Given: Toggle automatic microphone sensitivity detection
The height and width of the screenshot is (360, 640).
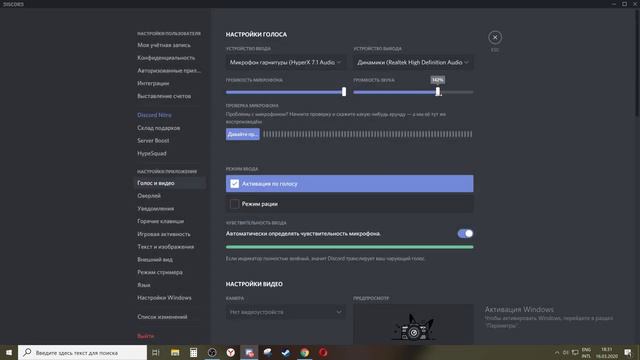Looking at the screenshot, I should point(465,233).
